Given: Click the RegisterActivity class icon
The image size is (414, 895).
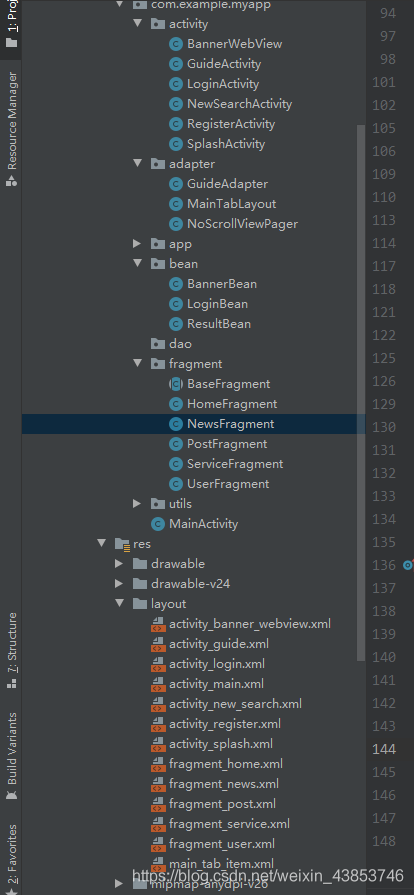Looking at the screenshot, I should [176, 124].
